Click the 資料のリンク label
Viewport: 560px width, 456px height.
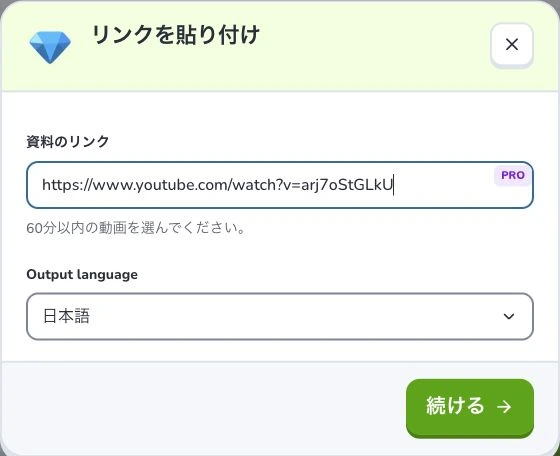(68, 142)
